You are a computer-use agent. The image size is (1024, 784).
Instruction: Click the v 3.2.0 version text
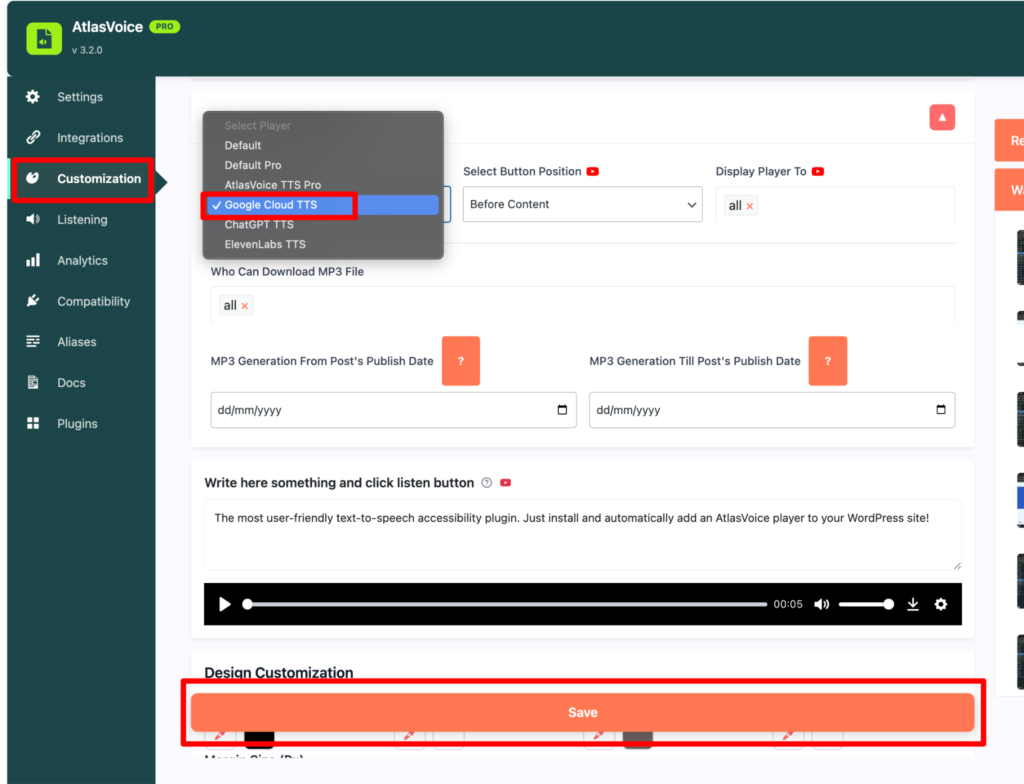coord(88,50)
